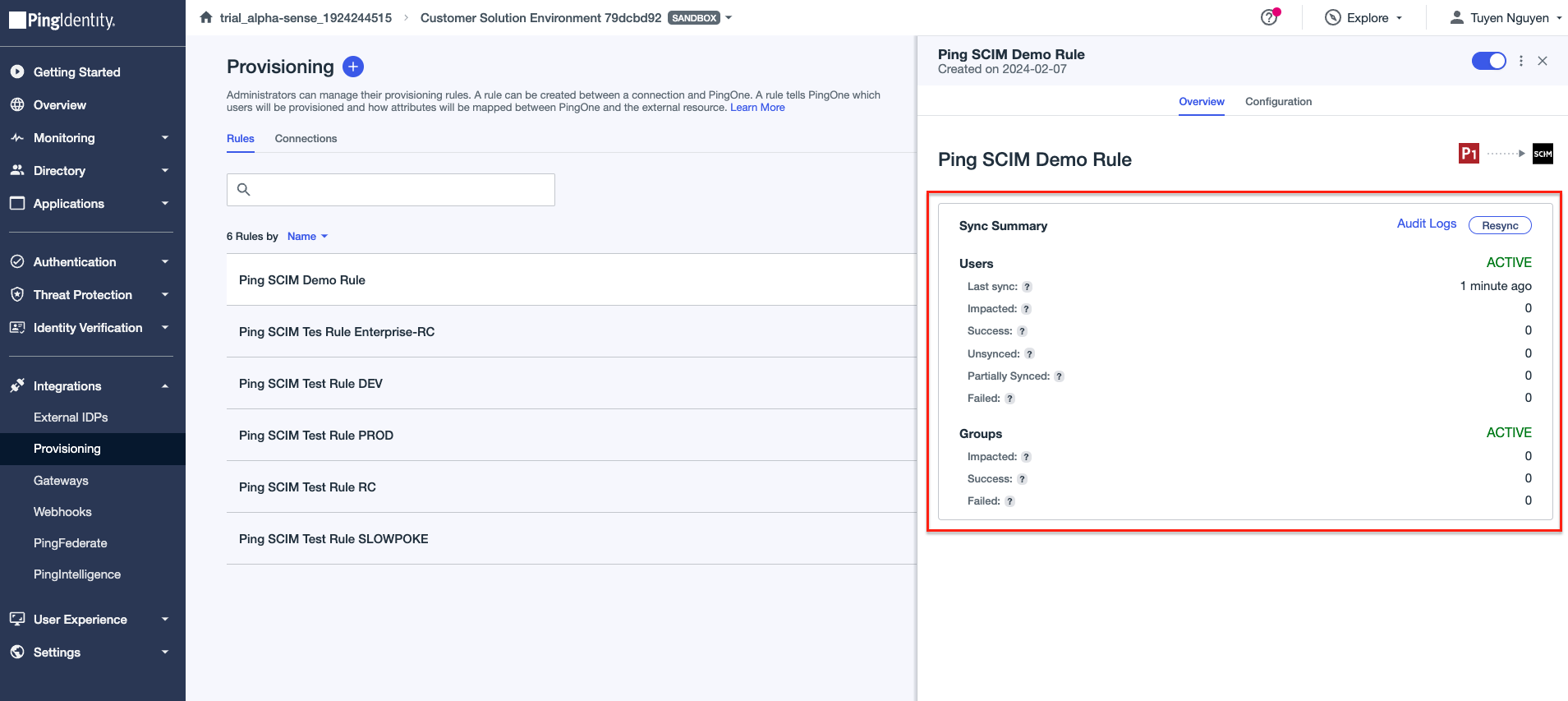Viewport: 1568px width, 701px height.
Task: Collapse the Integrations menu
Action: click(165, 386)
